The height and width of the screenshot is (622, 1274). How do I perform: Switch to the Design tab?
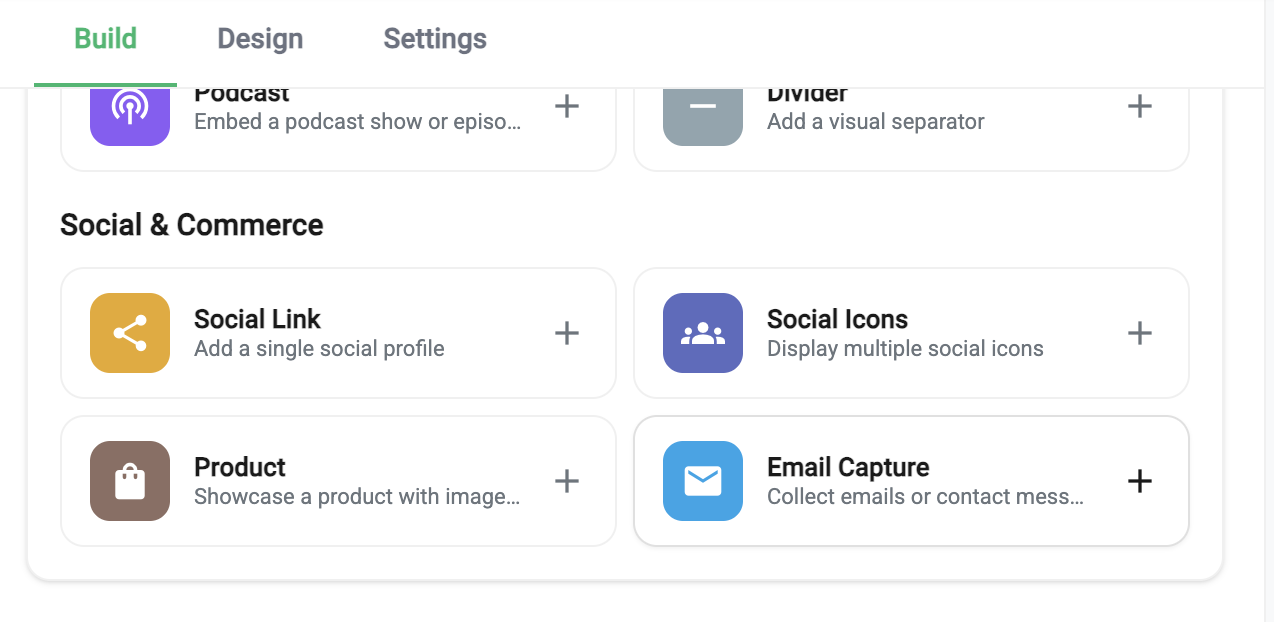pos(260,39)
